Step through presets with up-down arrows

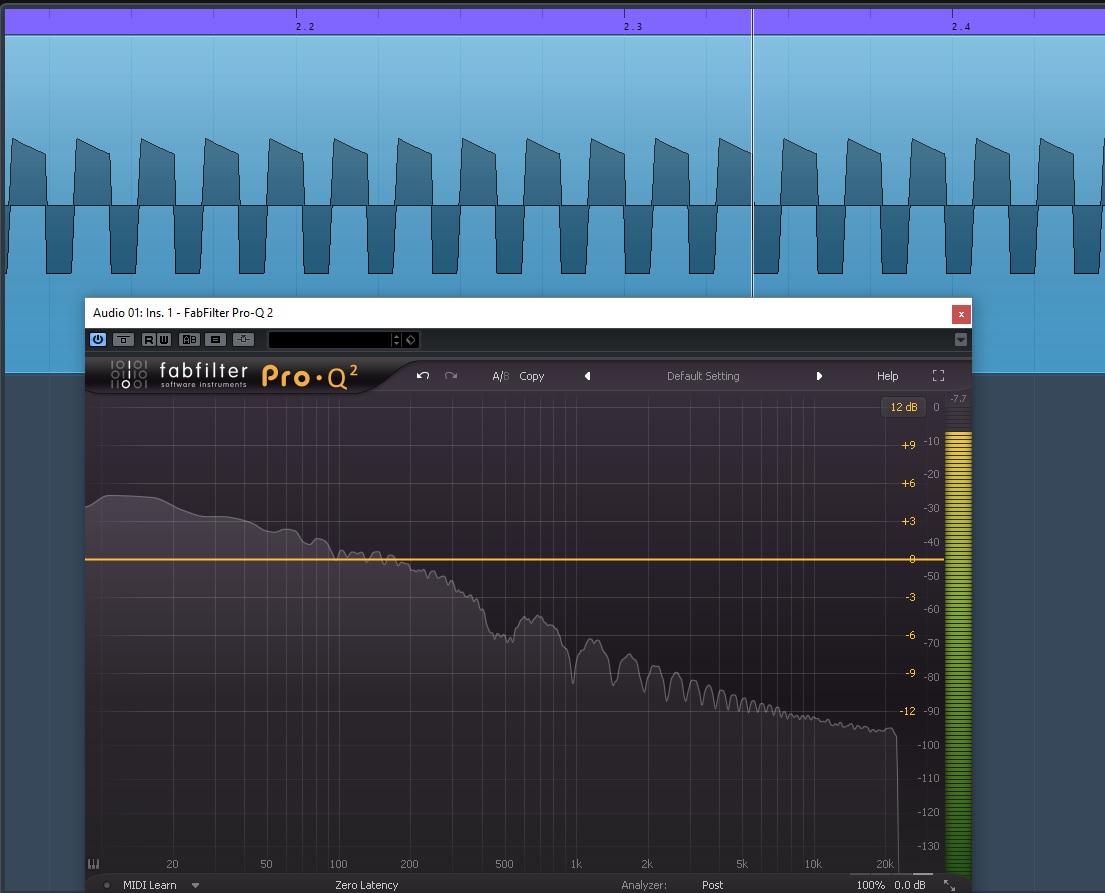click(x=397, y=340)
